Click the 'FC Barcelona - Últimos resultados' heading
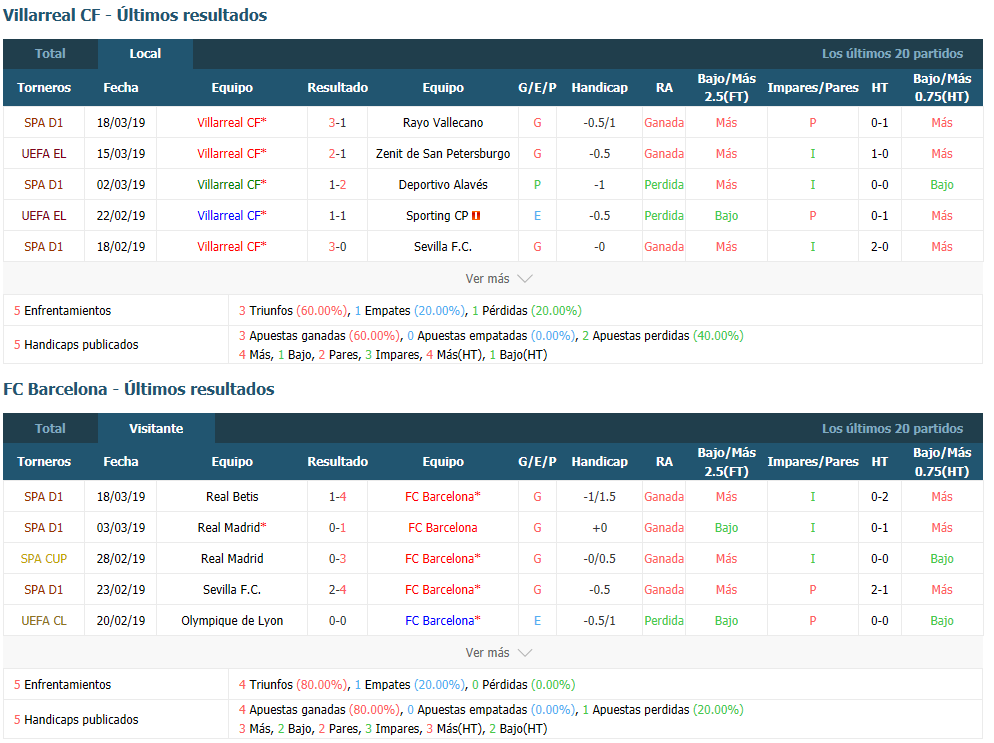 pyautogui.click(x=139, y=389)
